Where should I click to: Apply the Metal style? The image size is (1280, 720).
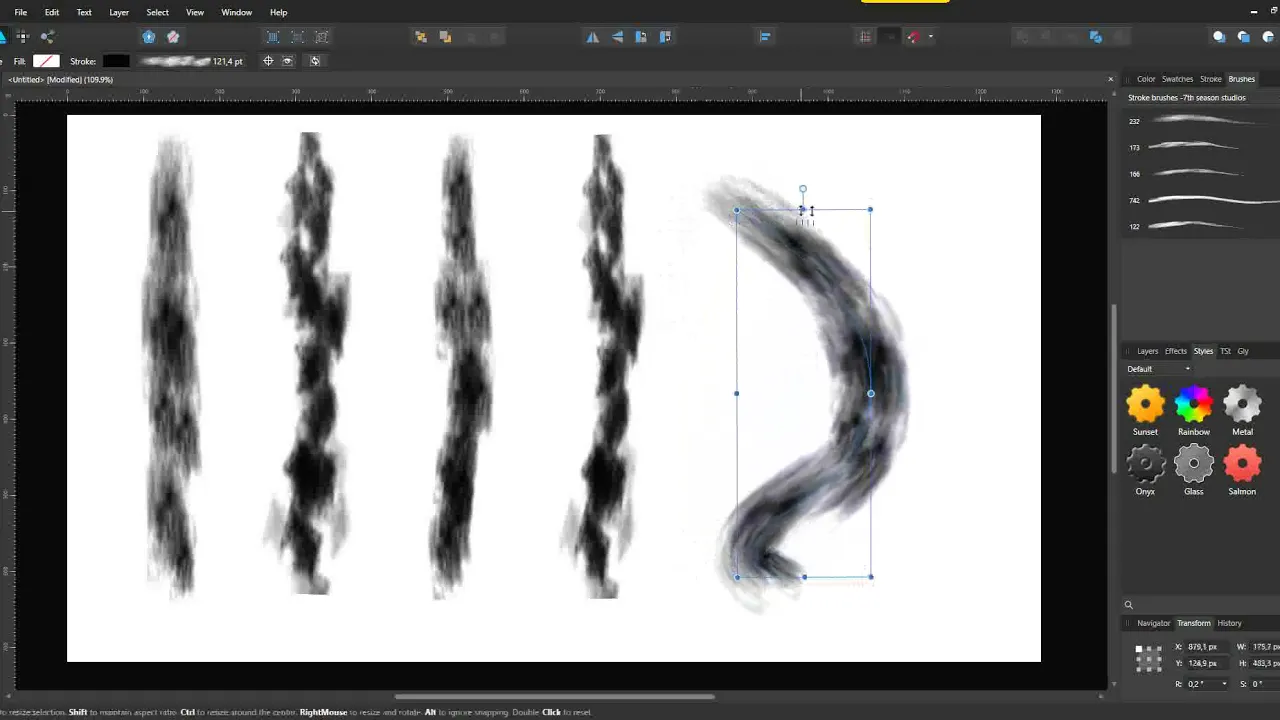click(1242, 411)
